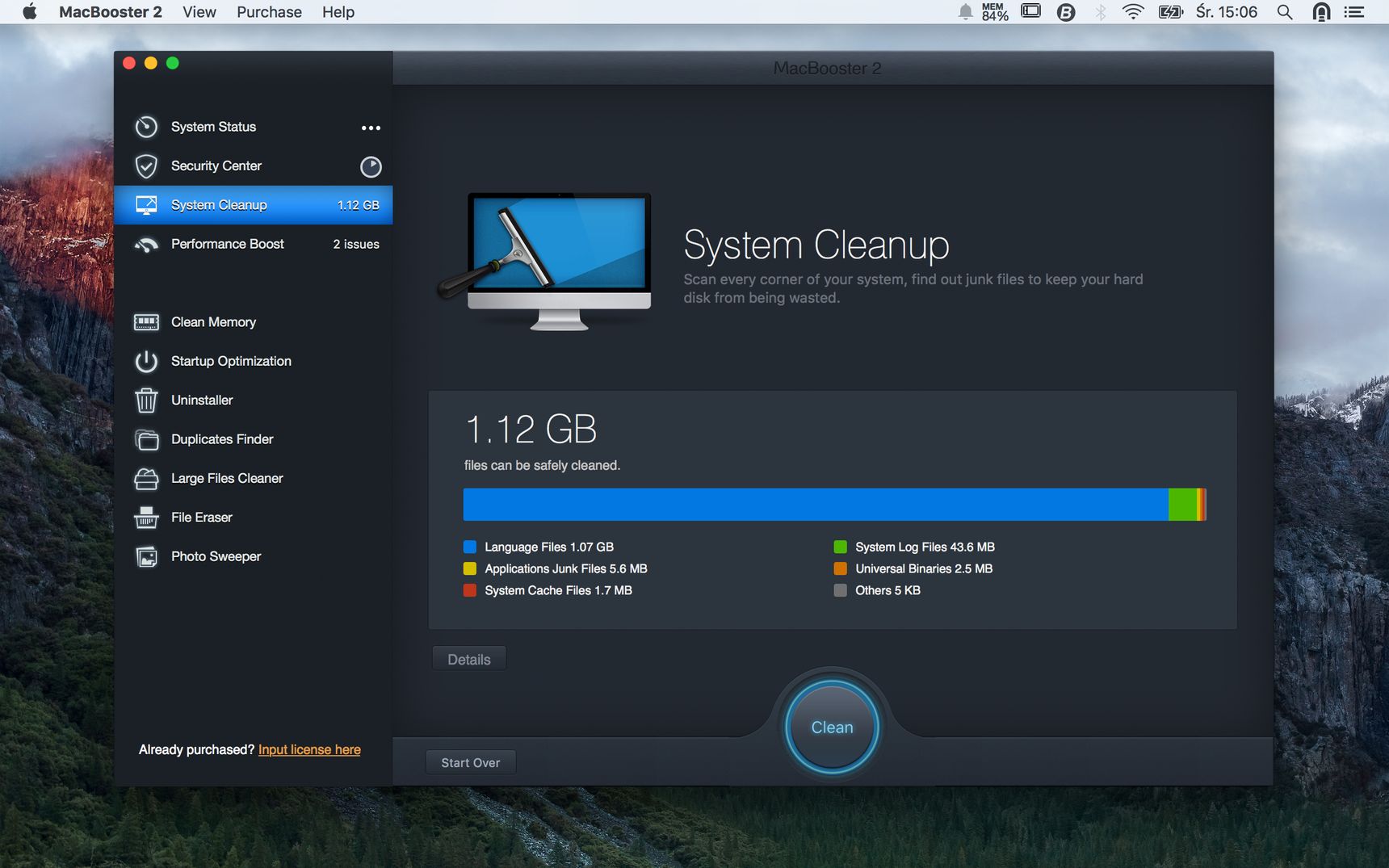Click the arch-shaped icon in menu bar

point(1321,12)
